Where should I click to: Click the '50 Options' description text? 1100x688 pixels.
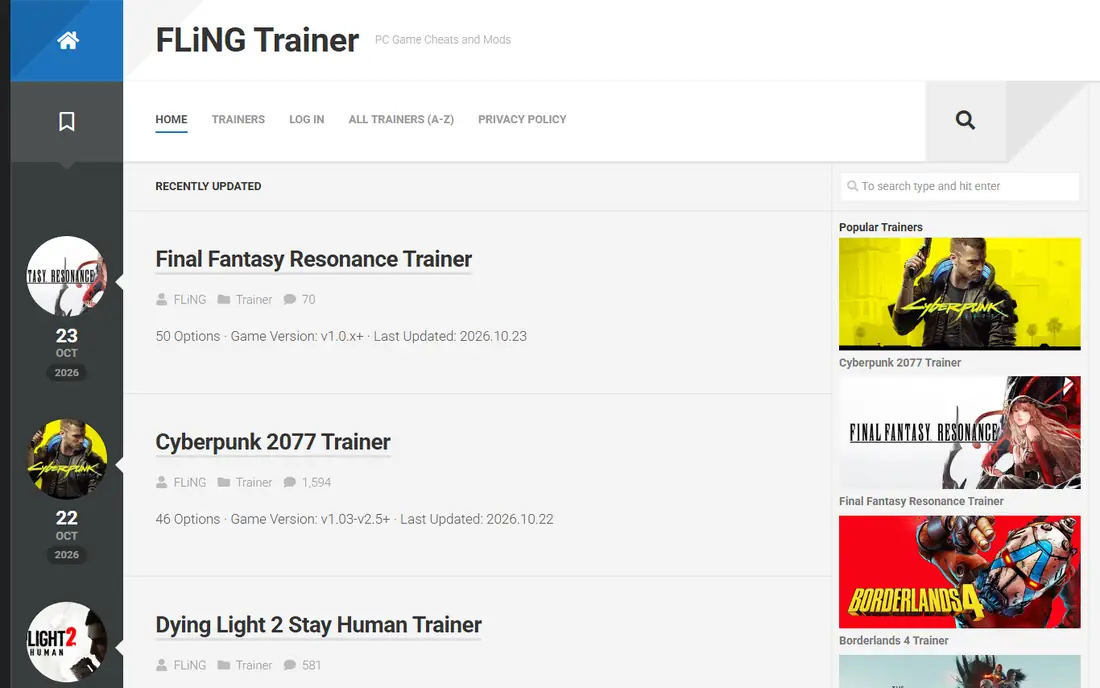341,336
